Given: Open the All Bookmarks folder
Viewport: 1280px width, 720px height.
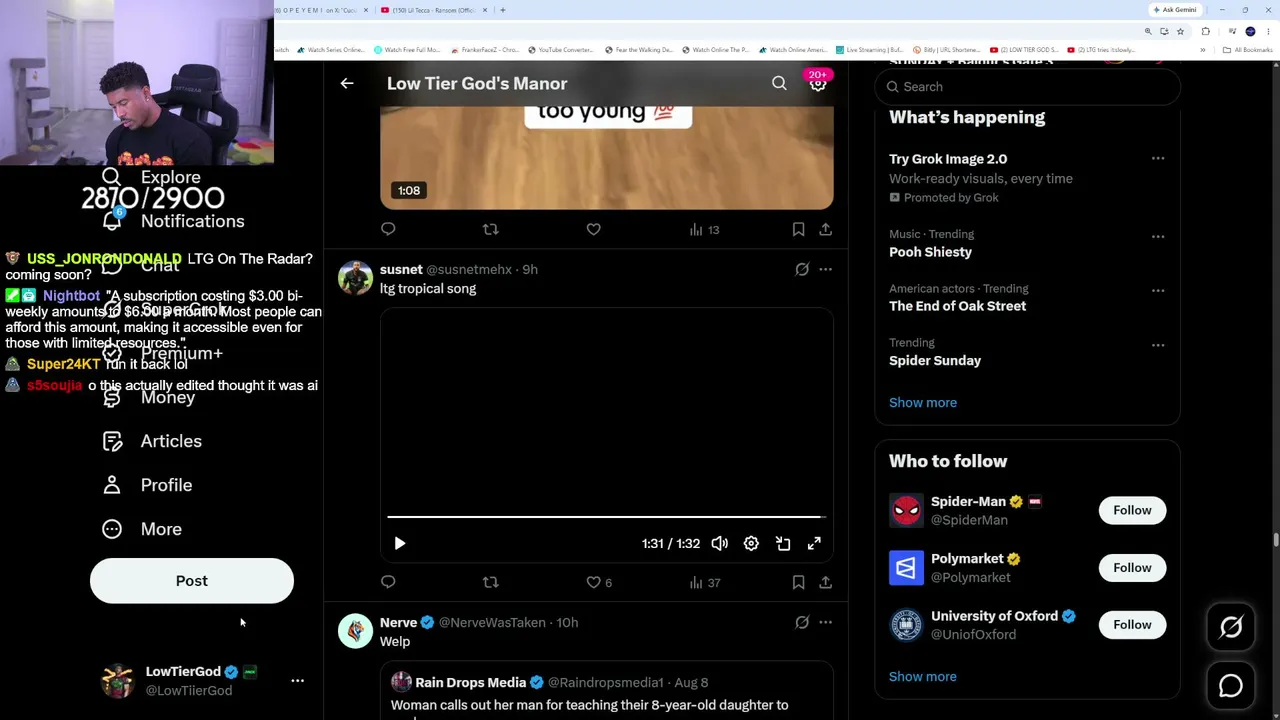Looking at the screenshot, I should [x=1250, y=50].
